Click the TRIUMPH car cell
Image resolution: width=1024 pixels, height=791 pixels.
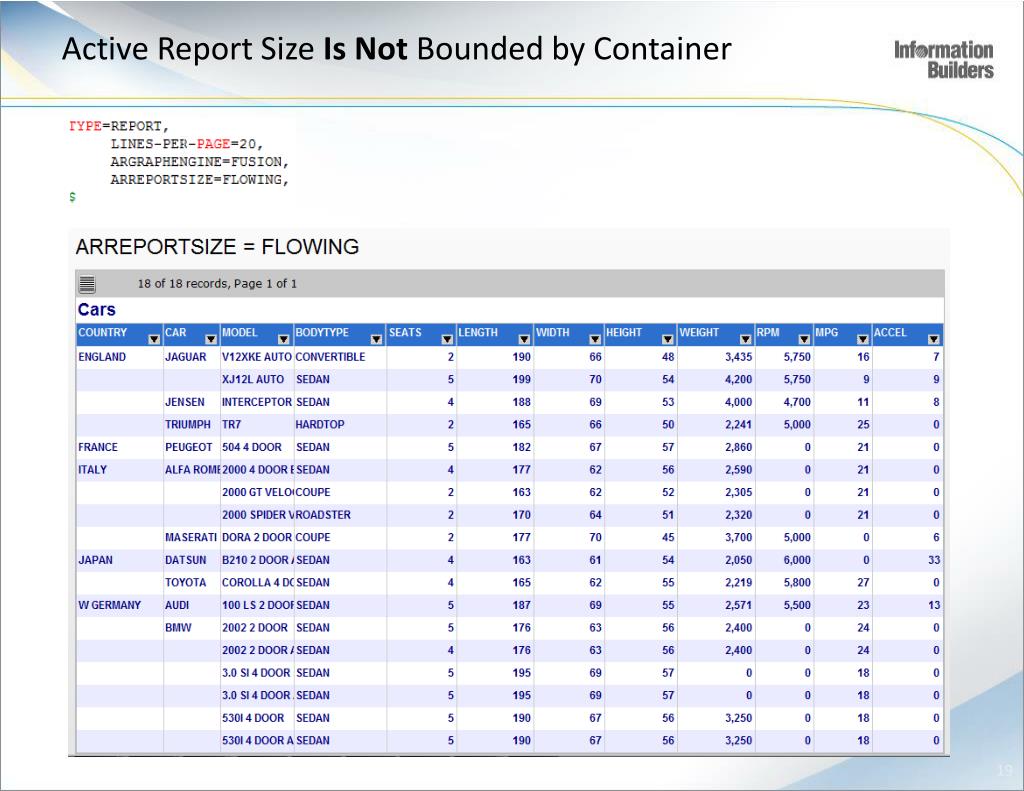pyautogui.click(x=187, y=425)
